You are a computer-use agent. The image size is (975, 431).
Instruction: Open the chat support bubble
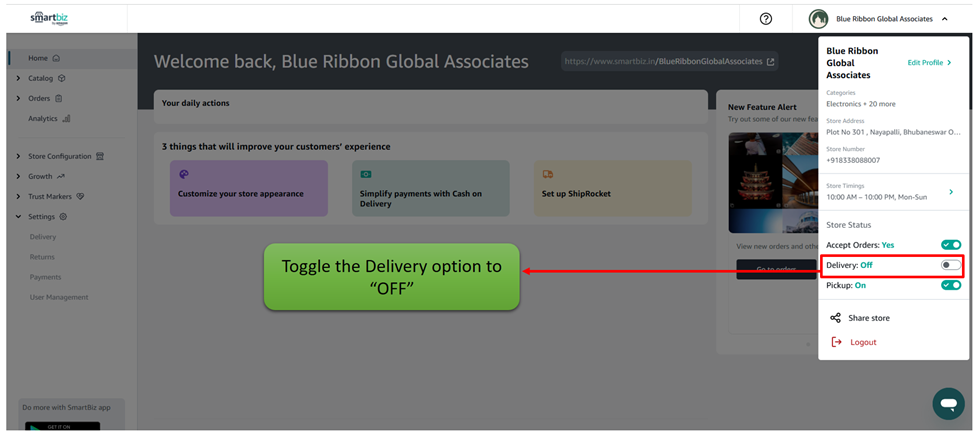(948, 404)
